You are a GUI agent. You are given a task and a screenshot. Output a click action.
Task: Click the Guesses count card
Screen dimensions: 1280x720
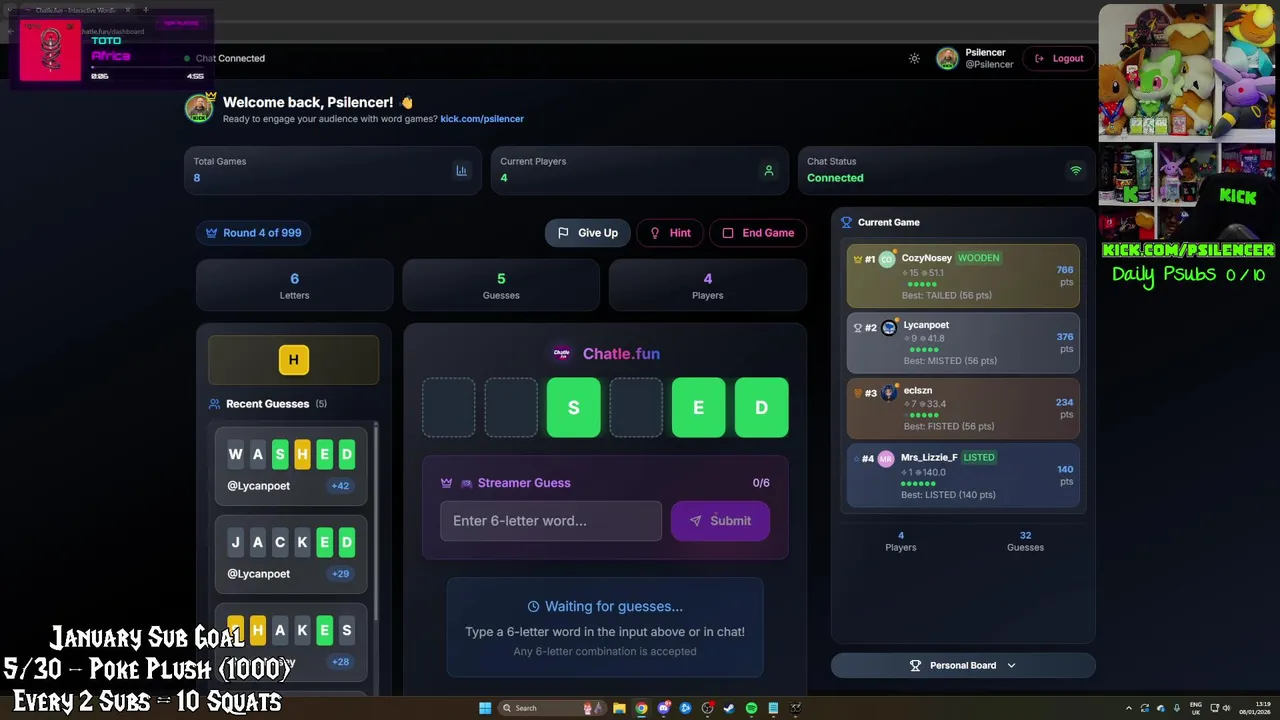[501, 285]
